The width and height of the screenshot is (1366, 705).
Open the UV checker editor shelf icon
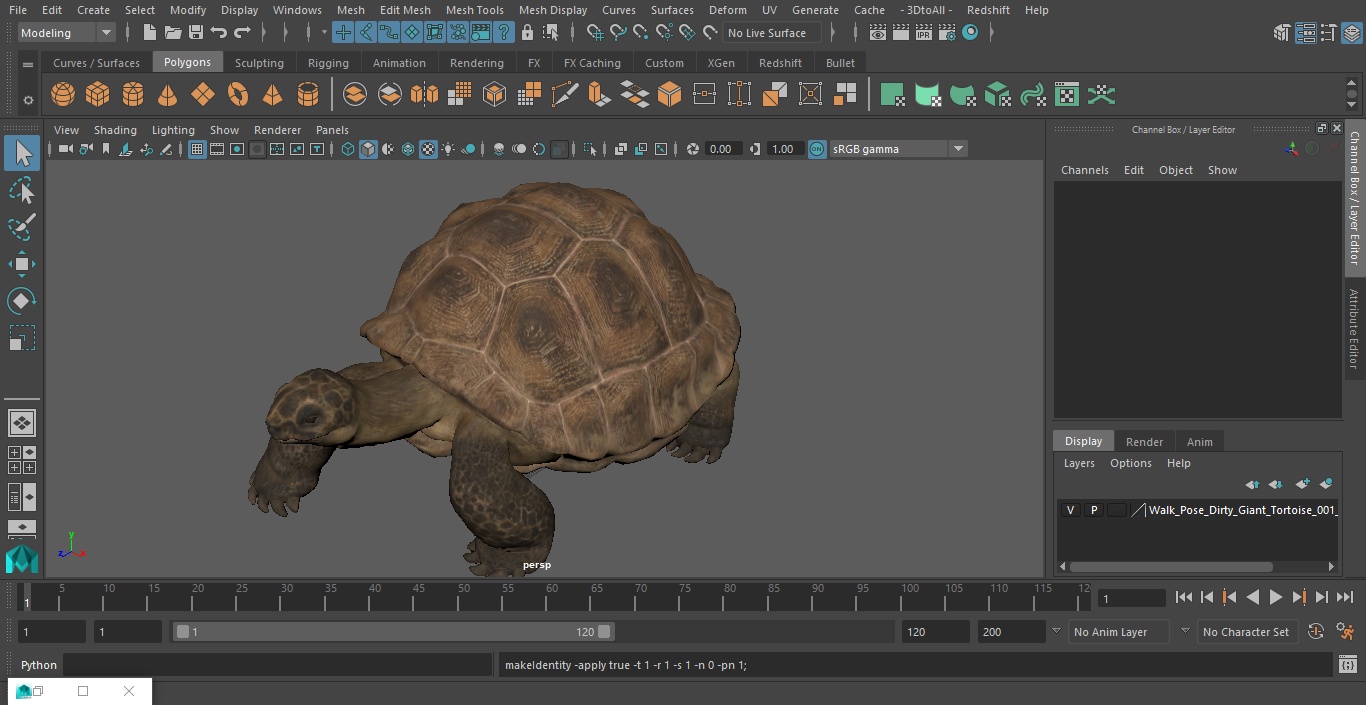pos(1067,95)
